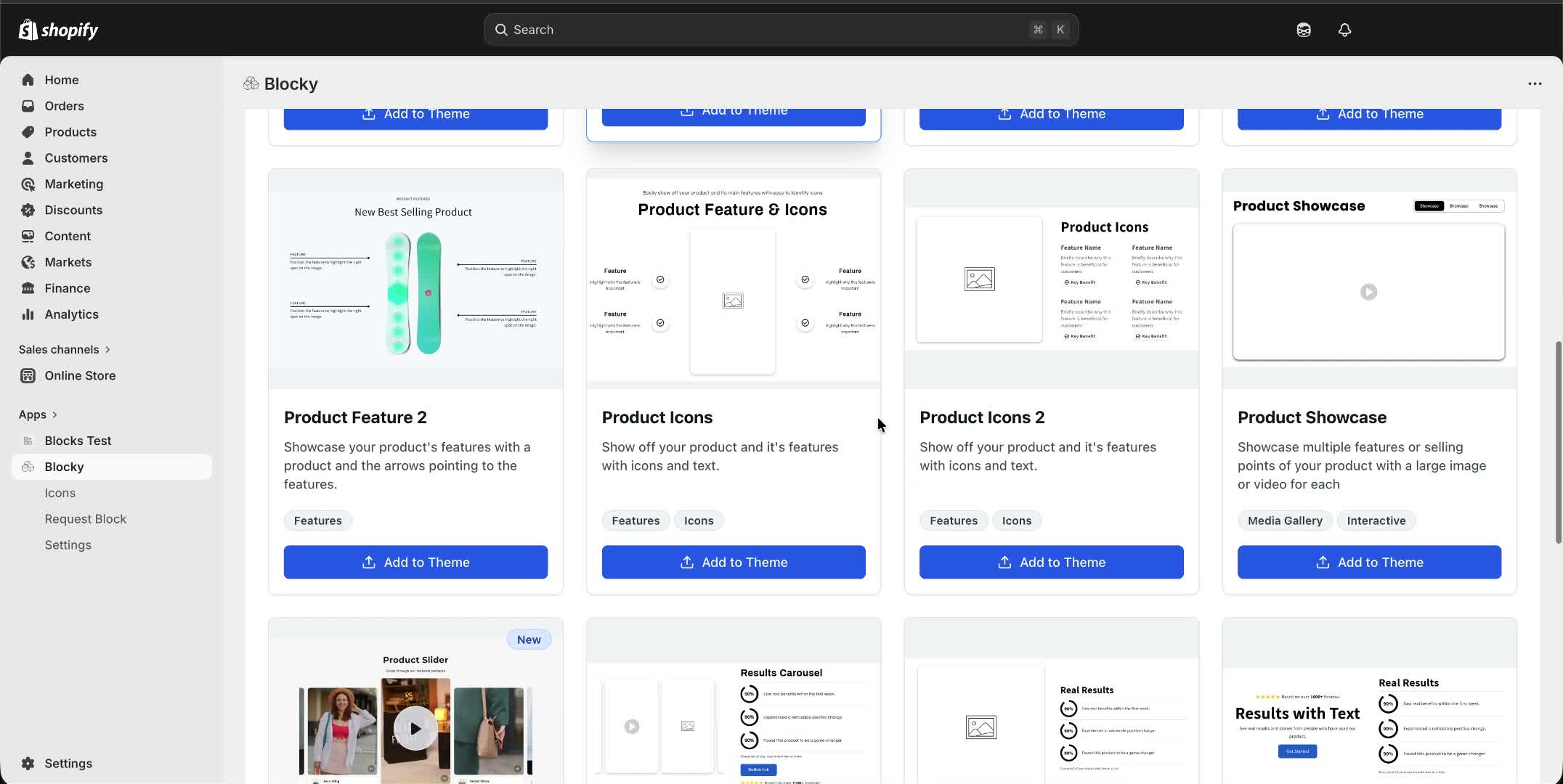Click into the Search field
The width and height of the screenshot is (1563, 784).
point(781,30)
